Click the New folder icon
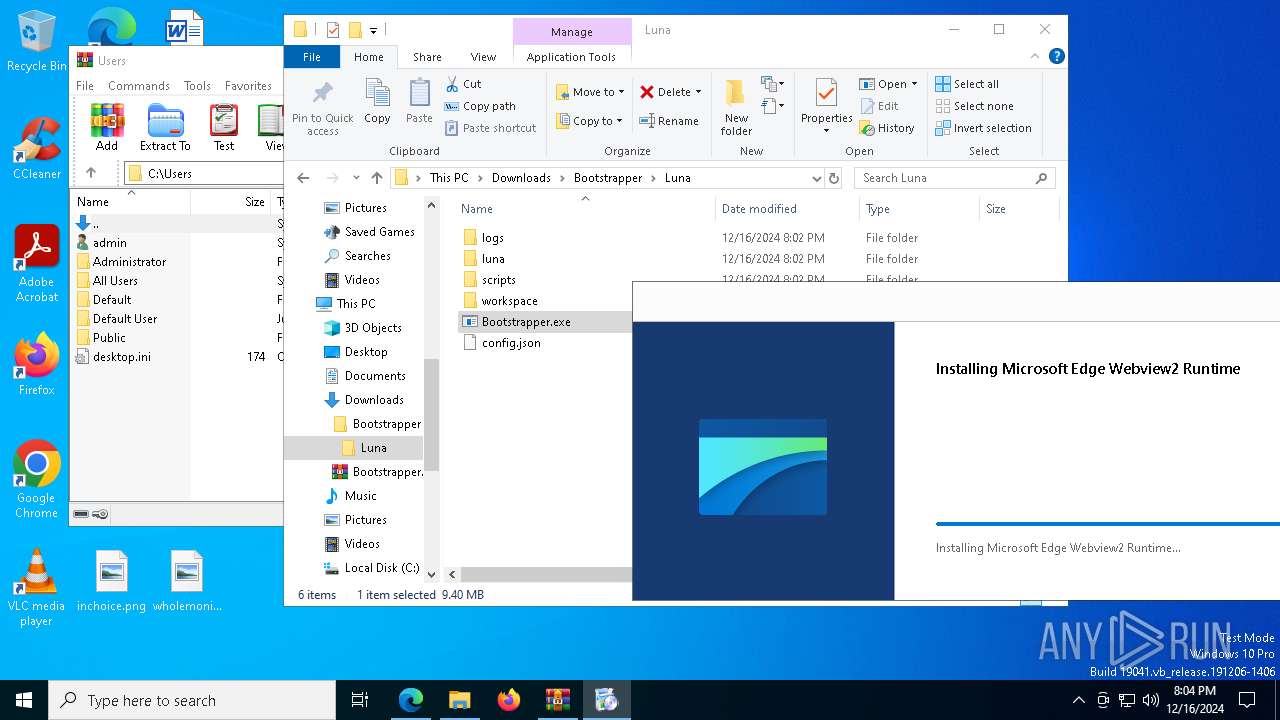Screen dimensions: 1280x720 [736, 107]
